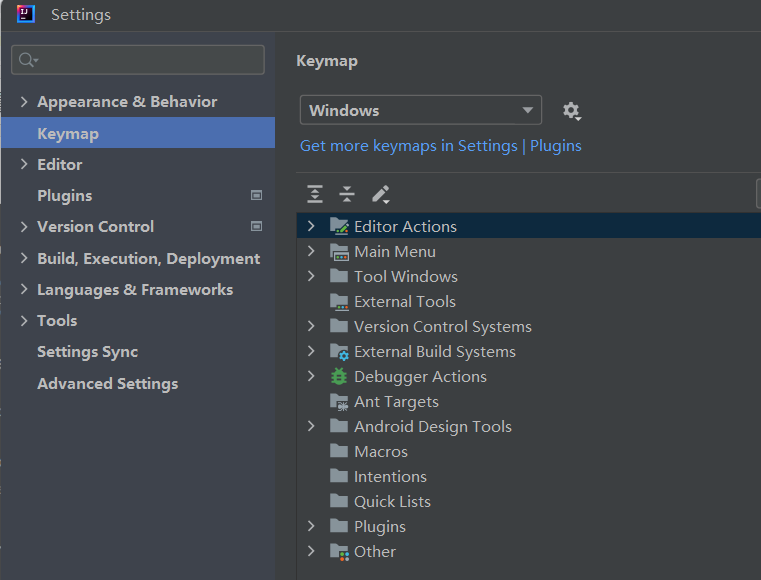Image resolution: width=761 pixels, height=580 pixels.
Task: Click the Editor Actions folder icon
Action: [339, 226]
